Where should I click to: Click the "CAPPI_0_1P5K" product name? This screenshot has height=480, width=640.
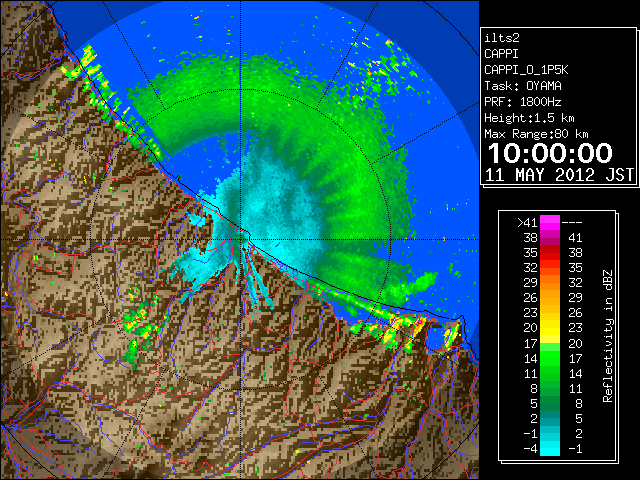click(526, 70)
